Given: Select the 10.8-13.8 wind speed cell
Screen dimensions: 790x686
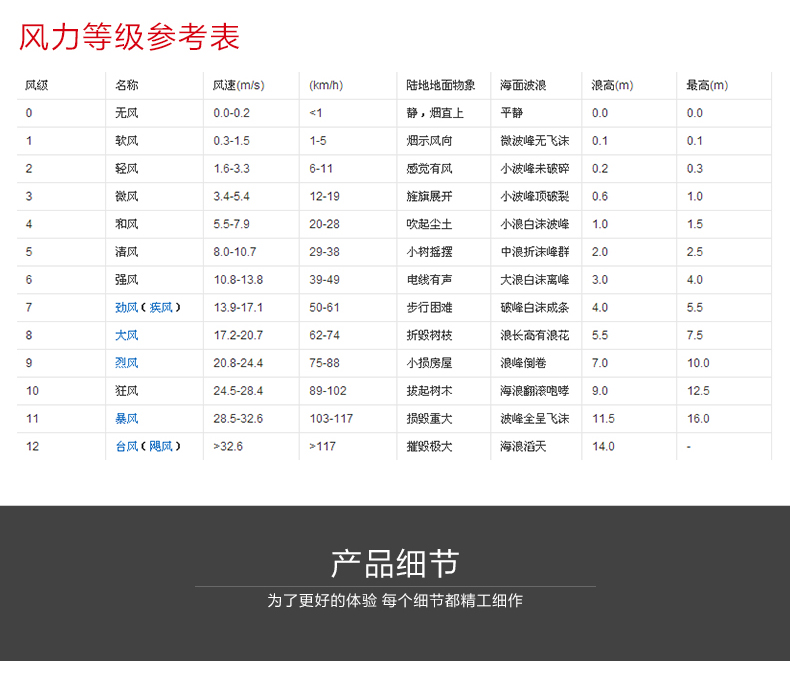Looking at the screenshot, I should click(238, 280).
